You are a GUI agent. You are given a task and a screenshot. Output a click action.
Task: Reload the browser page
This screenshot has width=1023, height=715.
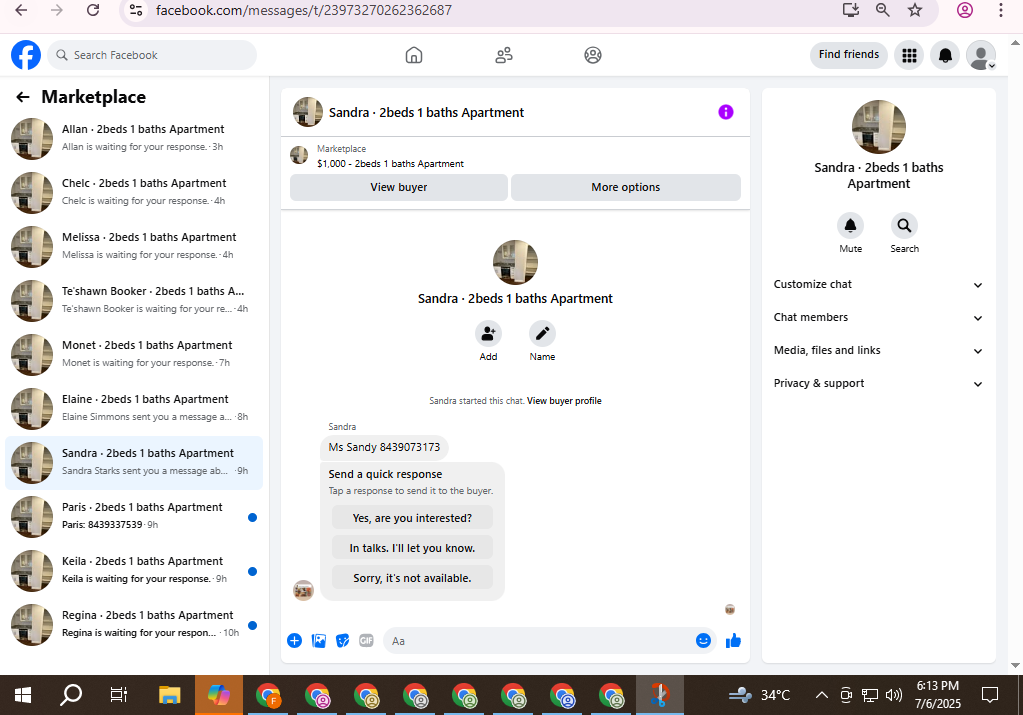point(93,10)
